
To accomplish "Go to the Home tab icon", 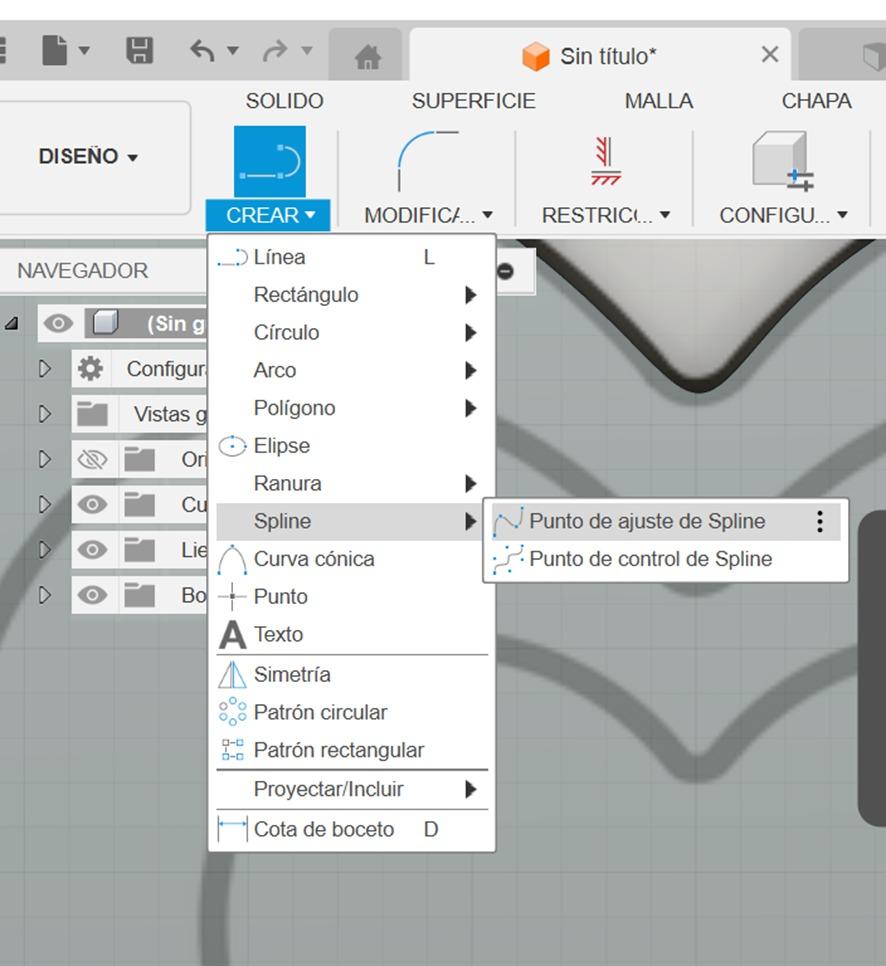I will coord(368,57).
